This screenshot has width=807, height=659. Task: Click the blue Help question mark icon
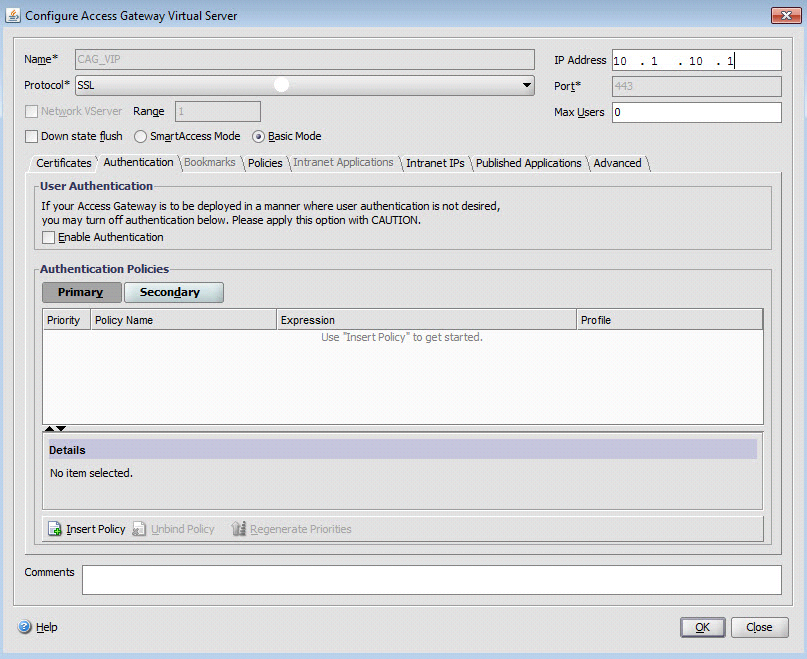pos(24,627)
